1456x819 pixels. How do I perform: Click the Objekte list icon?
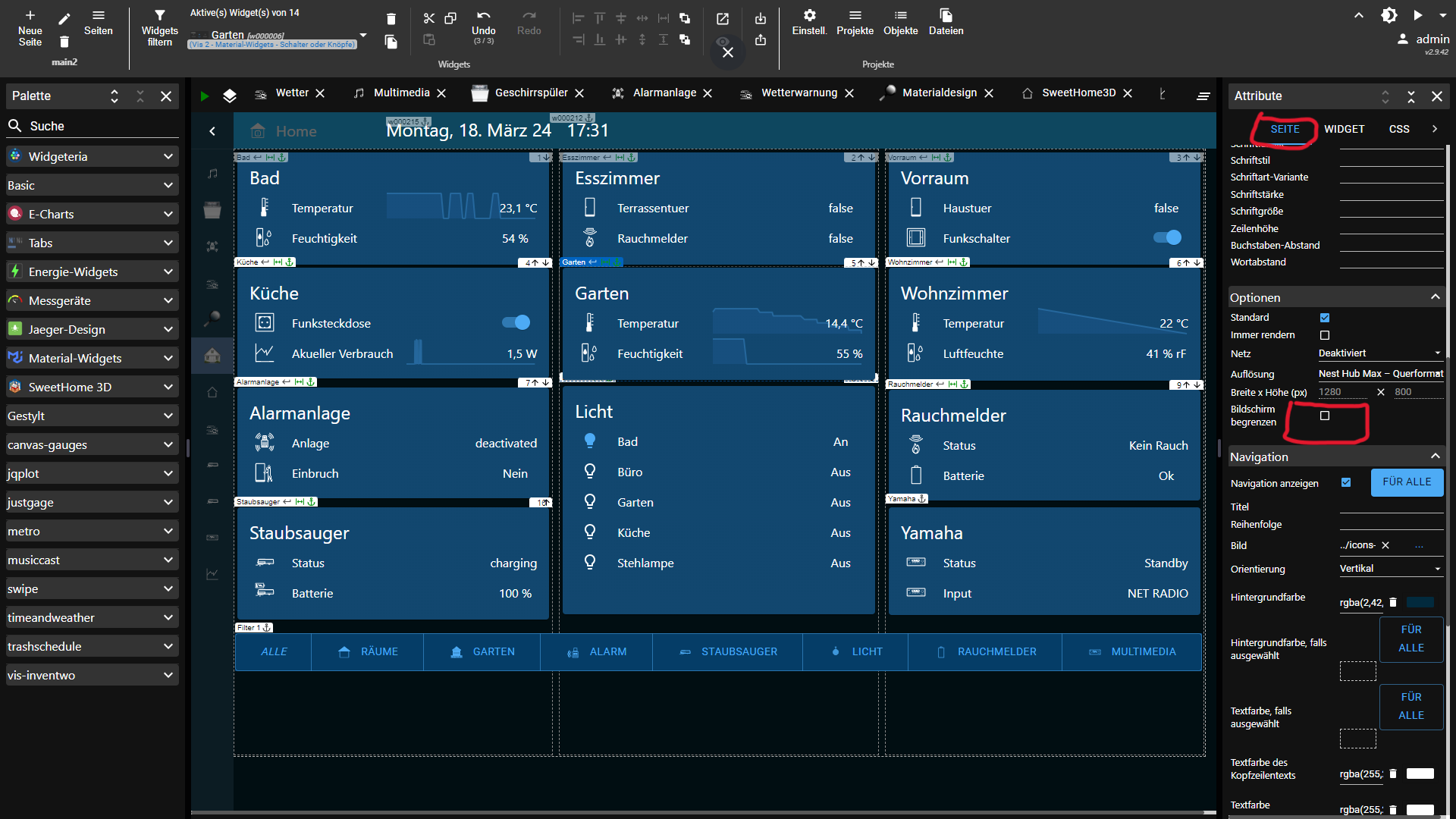[x=900, y=16]
